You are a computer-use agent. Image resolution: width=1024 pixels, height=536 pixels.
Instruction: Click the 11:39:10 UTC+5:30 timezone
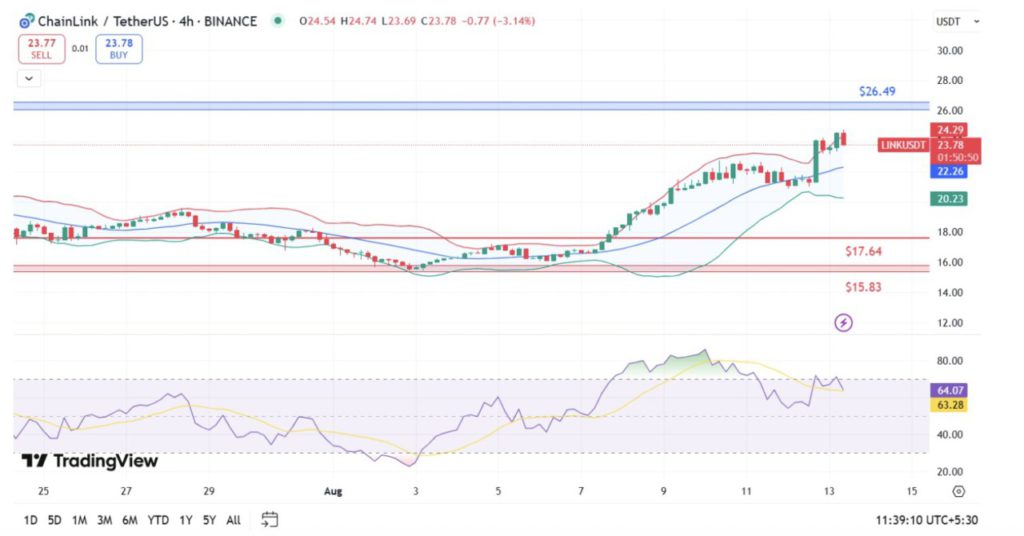pyautogui.click(x=926, y=520)
